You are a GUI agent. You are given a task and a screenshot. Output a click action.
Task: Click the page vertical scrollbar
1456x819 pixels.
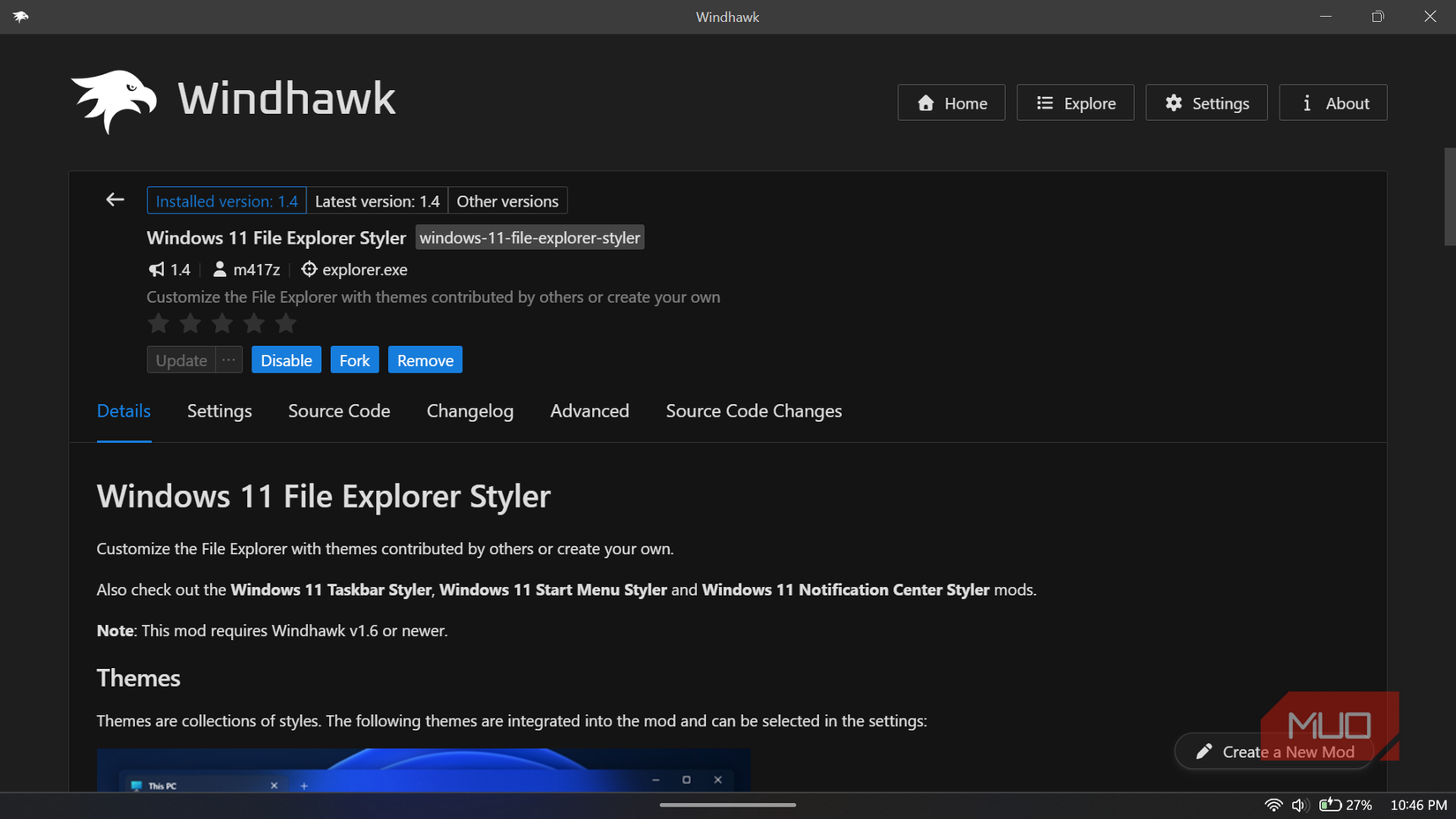1449,197
